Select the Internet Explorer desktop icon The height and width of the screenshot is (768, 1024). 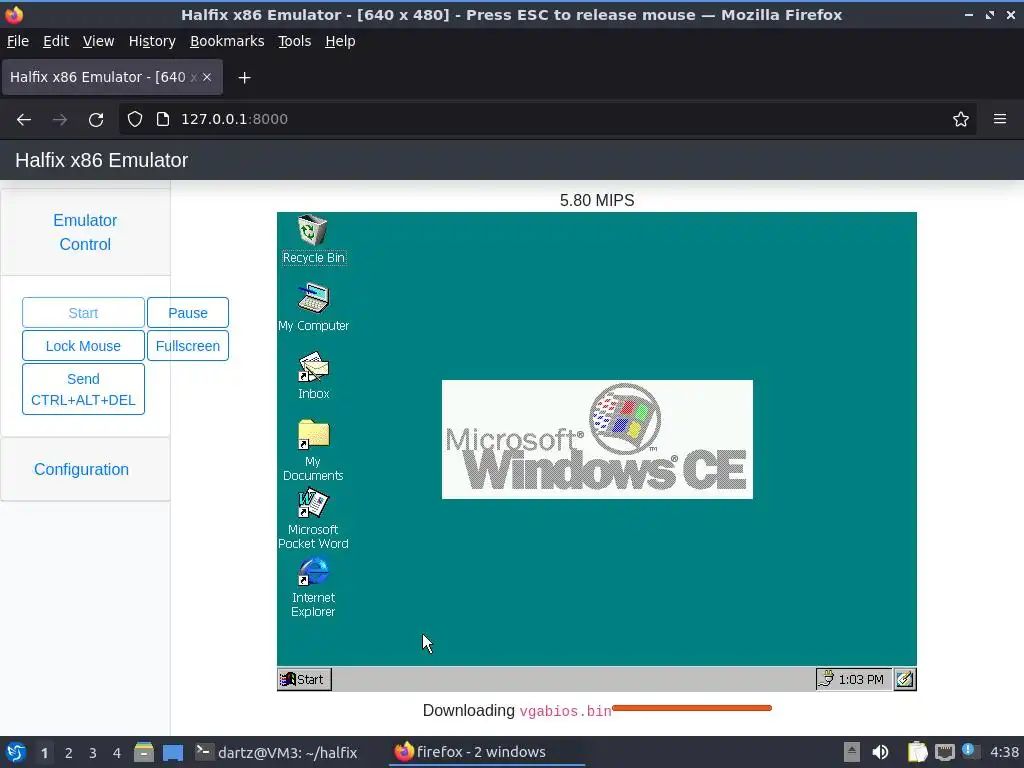click(x=313, y=587)
